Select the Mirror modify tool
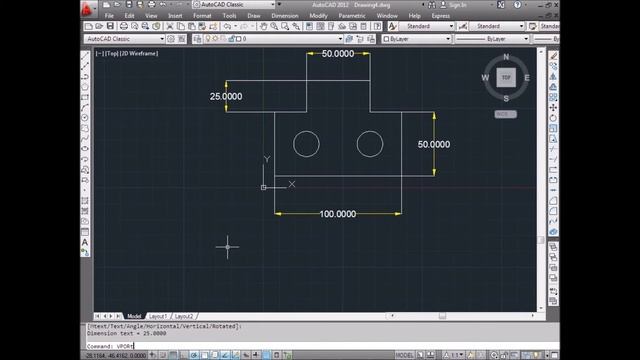640x360 pixels. (553, 76)
